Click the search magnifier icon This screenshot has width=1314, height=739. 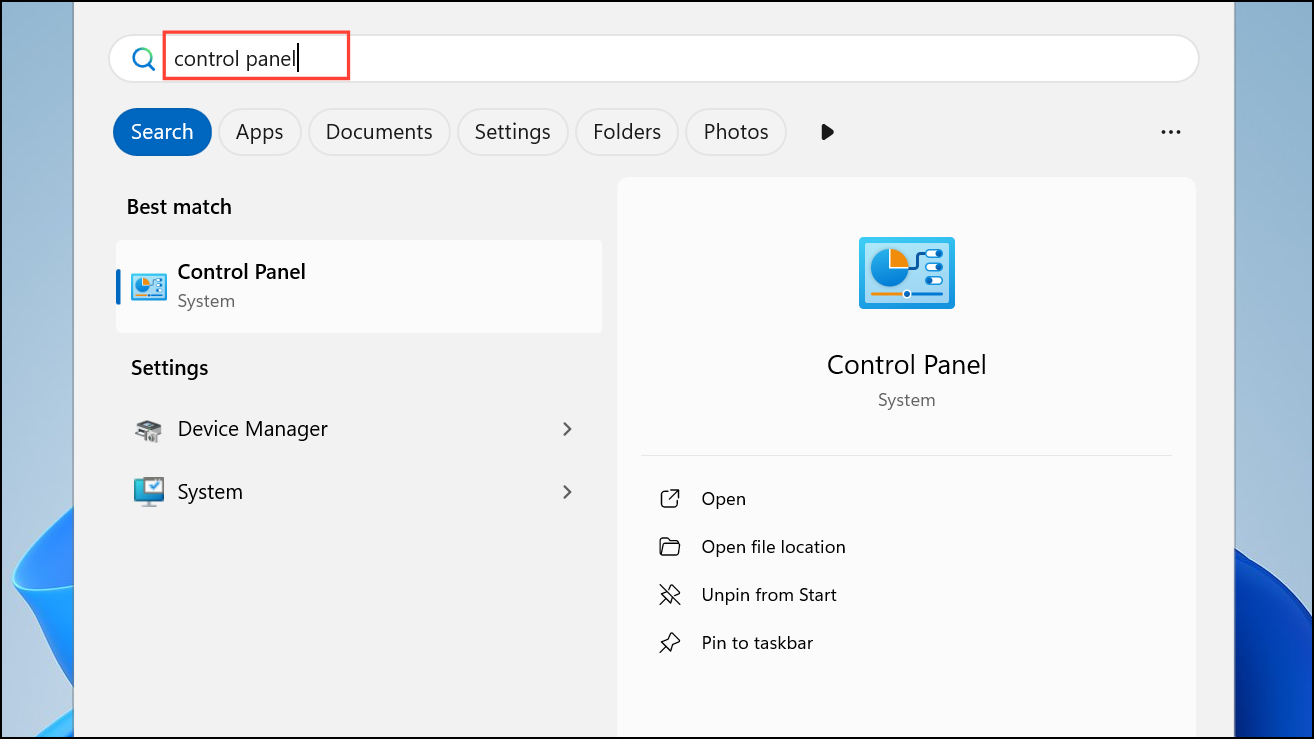click(144, 59)
